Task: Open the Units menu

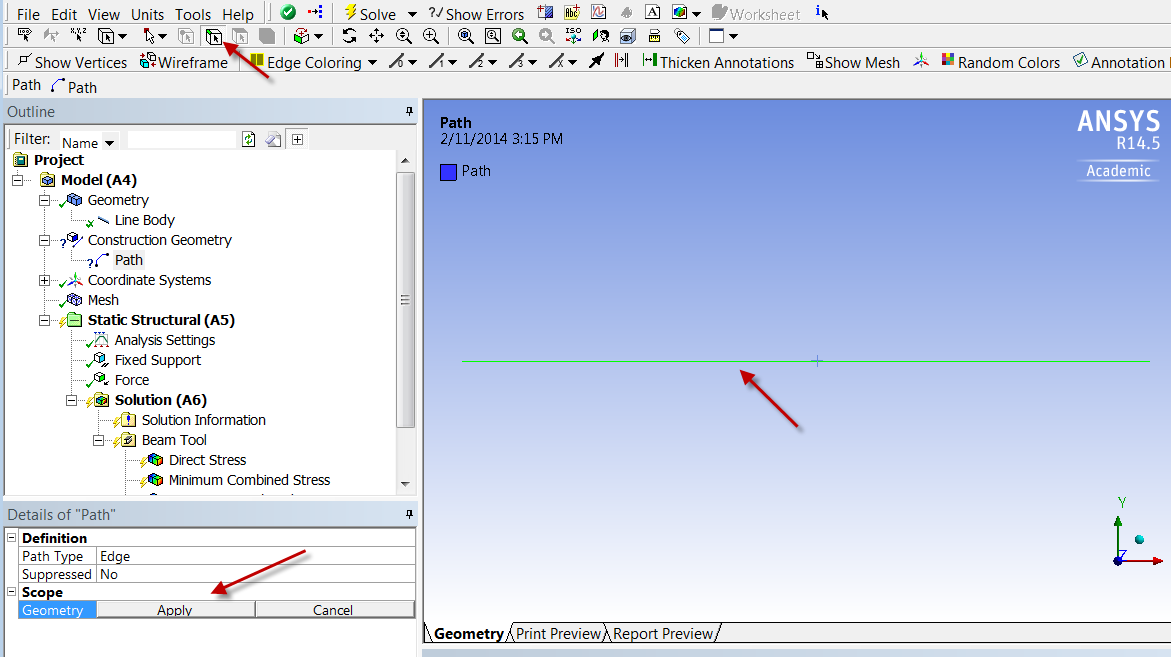Action: point(147,14)
